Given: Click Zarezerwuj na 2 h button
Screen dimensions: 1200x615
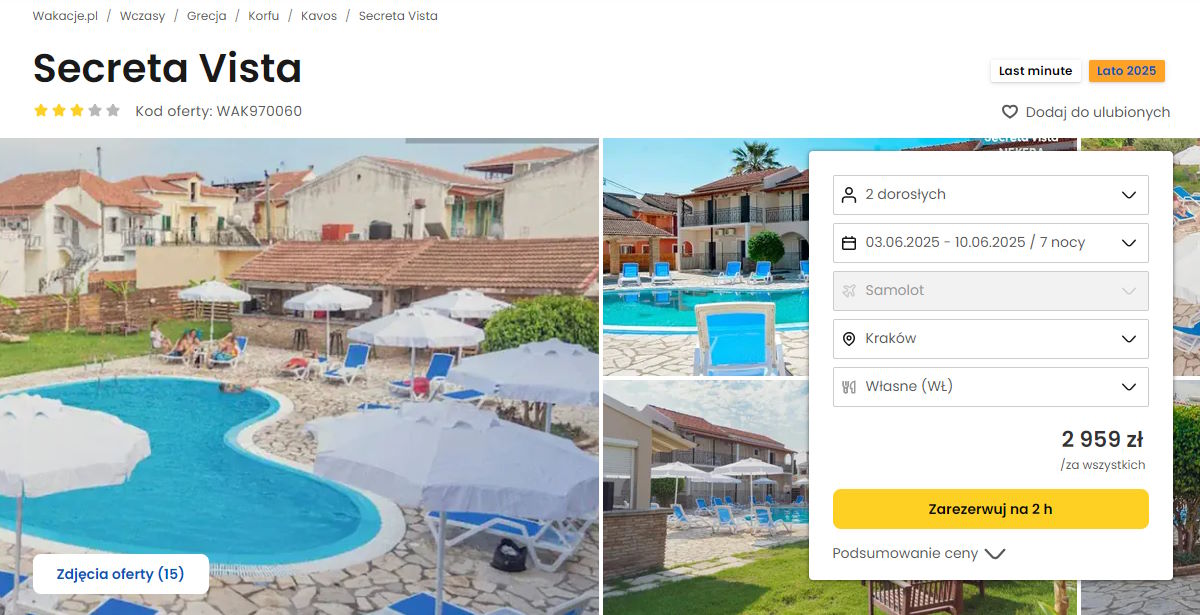Looking at the screenshot, I should pos(990,508).
